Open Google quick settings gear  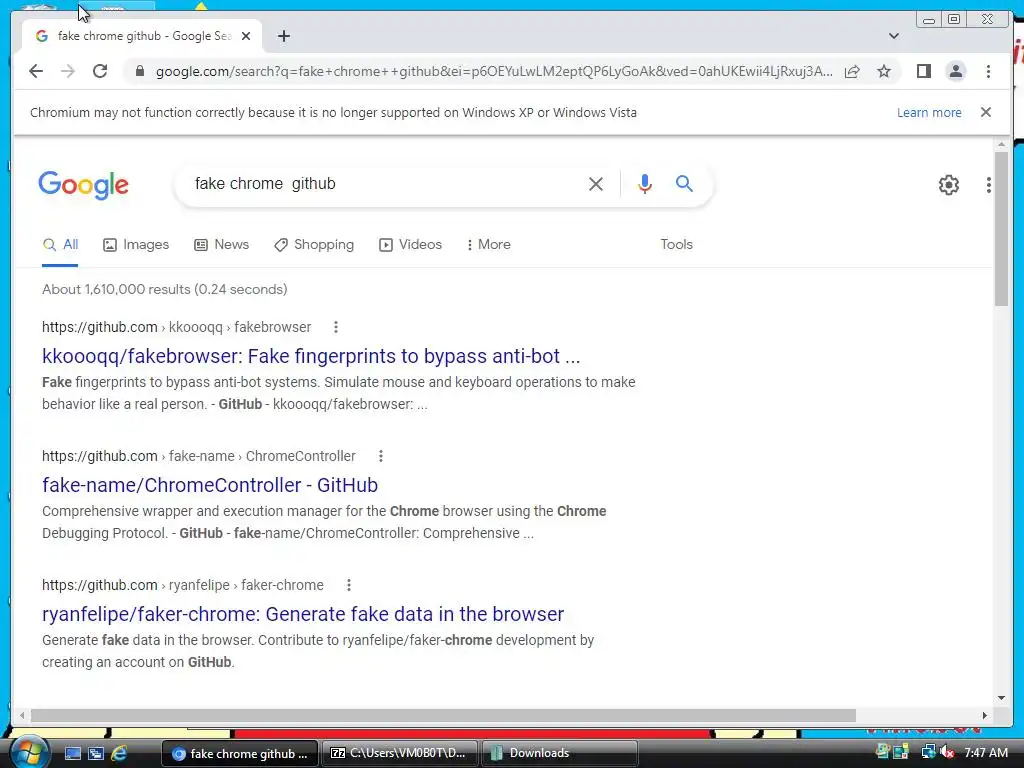click(949, 185)
